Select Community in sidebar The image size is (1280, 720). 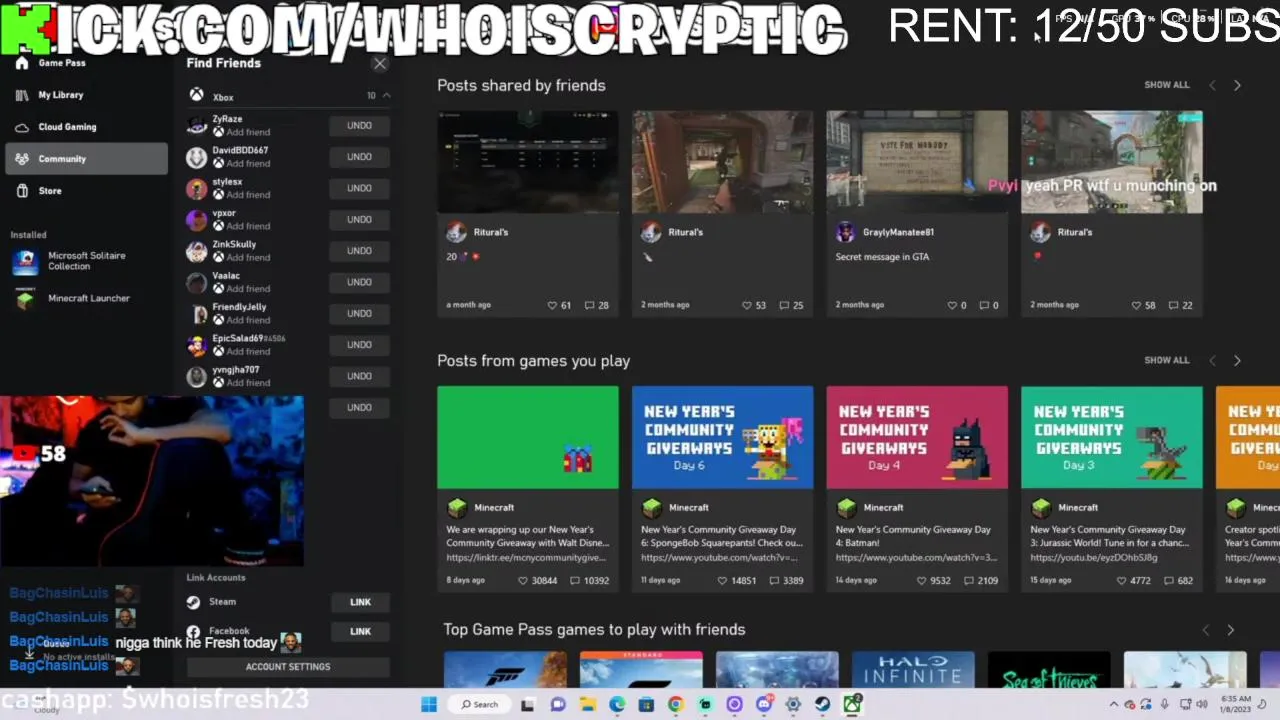coord(86,159)
